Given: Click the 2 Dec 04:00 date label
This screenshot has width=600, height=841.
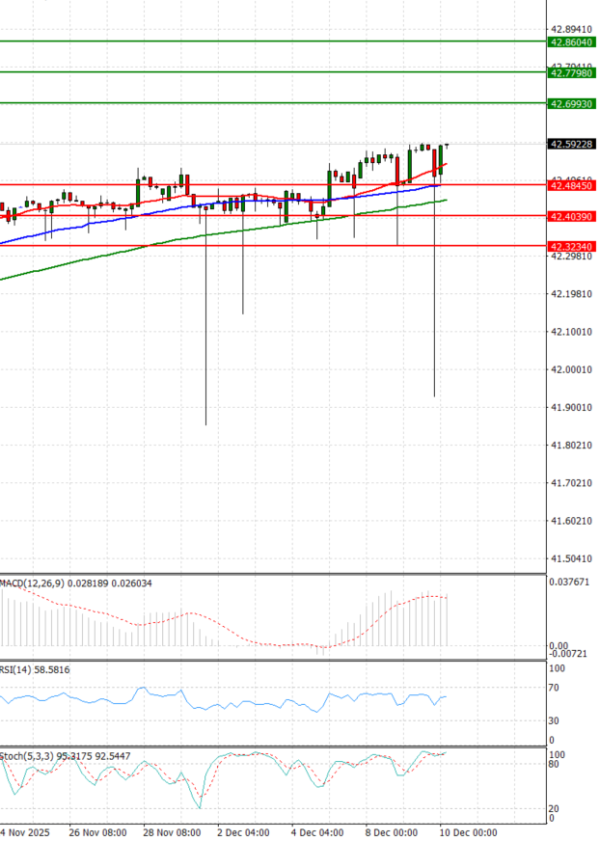Looking at the screenshot, I should (x=243, y=831).
